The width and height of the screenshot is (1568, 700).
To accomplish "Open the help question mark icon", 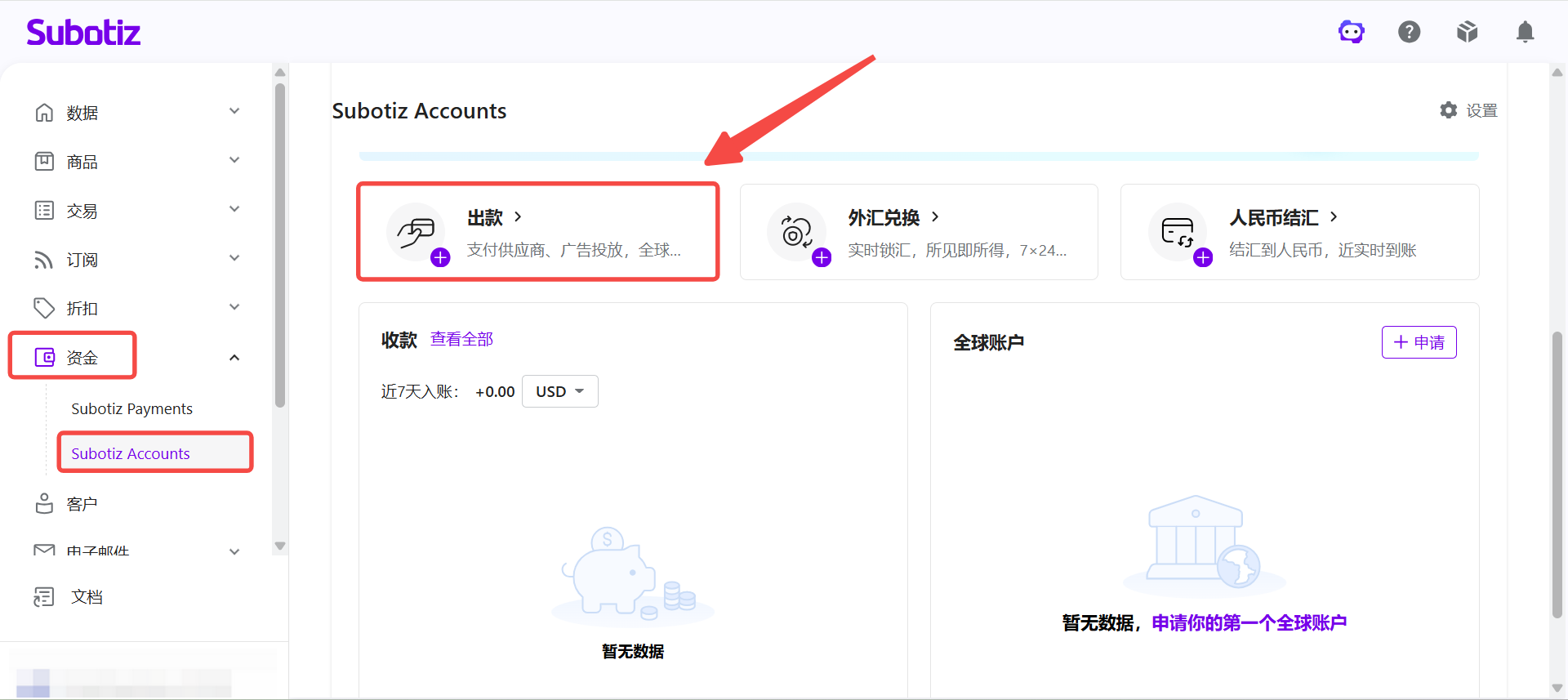I will coord(1410,32).
